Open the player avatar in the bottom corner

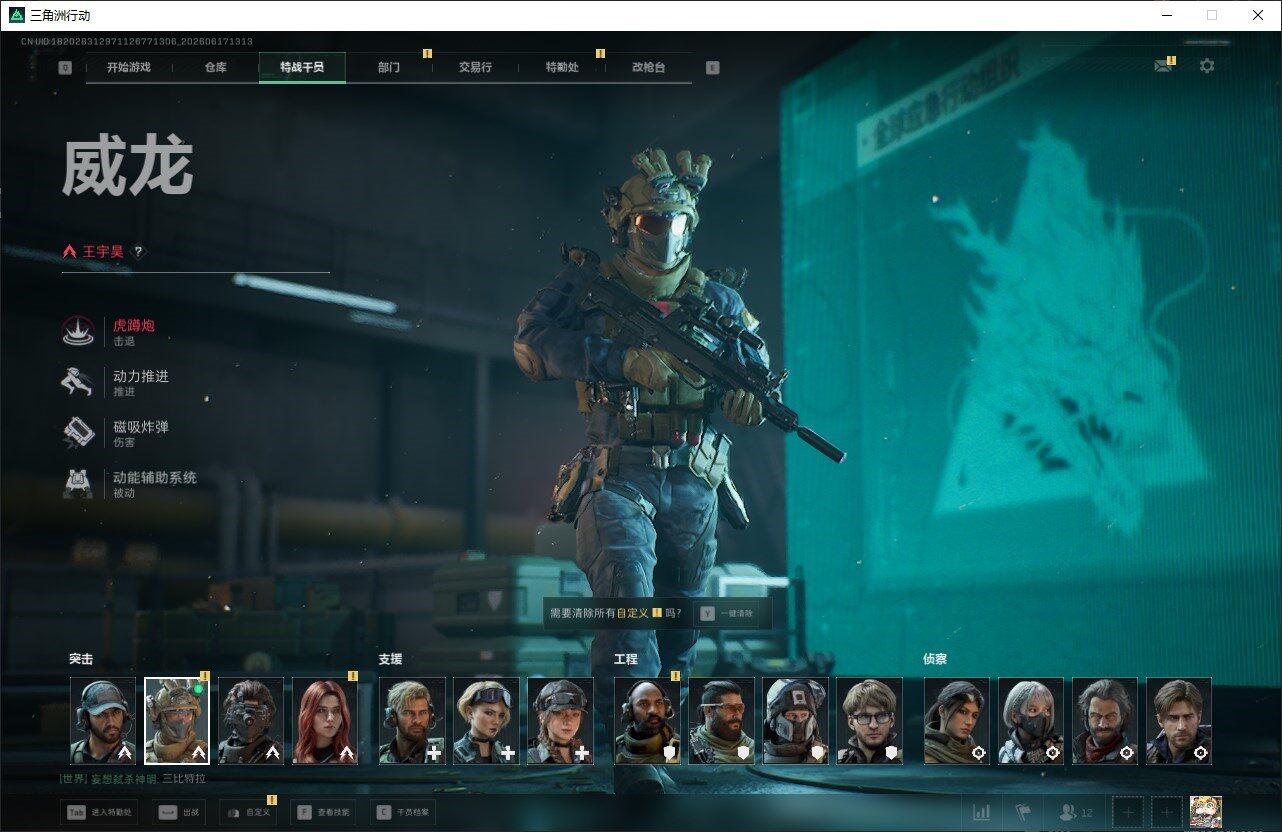click(x=1206, y=812)
